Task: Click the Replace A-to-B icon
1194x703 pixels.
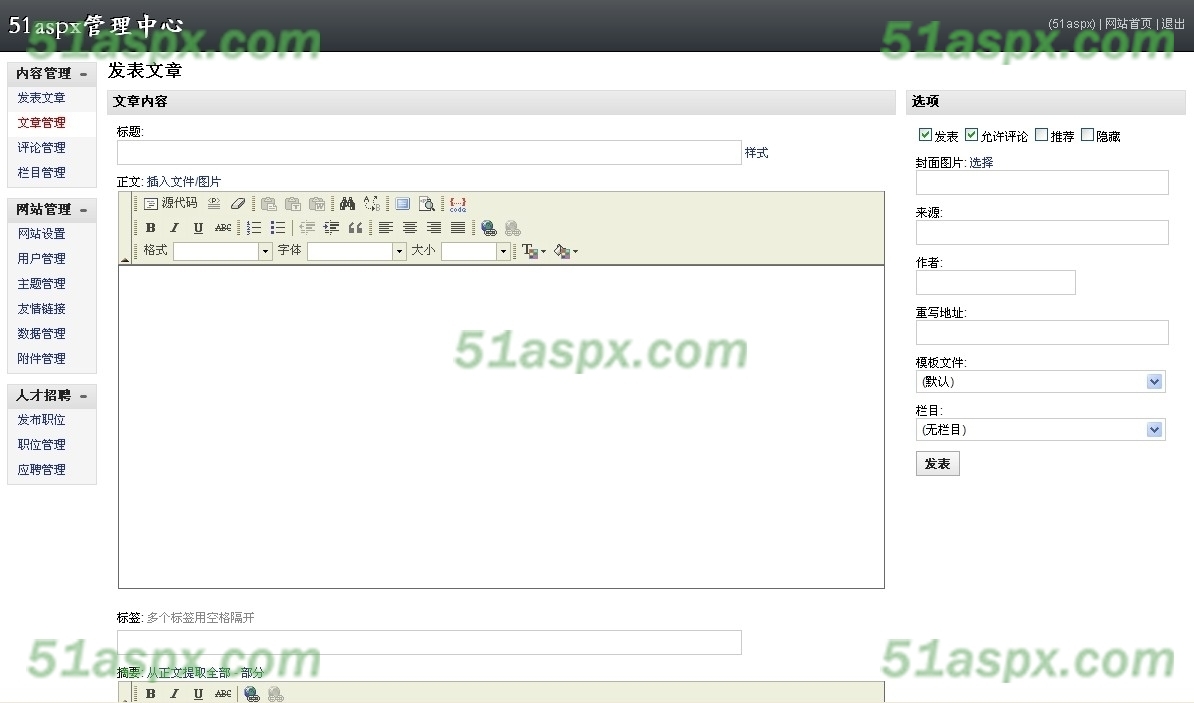Action: [372, 203]
